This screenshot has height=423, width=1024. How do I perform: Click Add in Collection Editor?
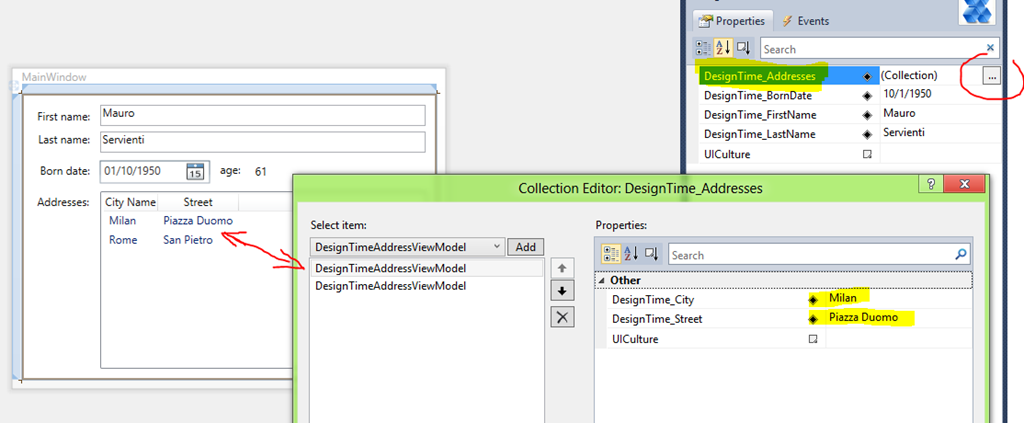(526, 247)
